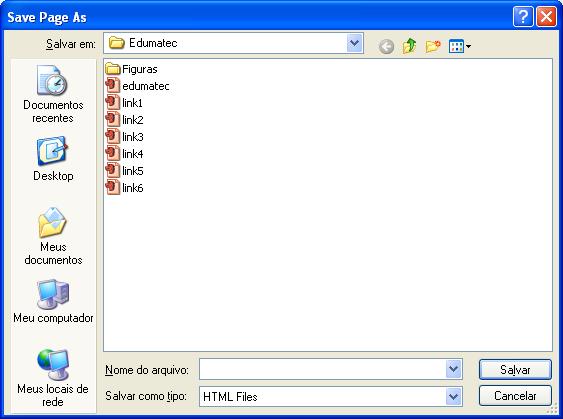Click the help question mark button
563x419 pixels.
click(x=523, y=17)
